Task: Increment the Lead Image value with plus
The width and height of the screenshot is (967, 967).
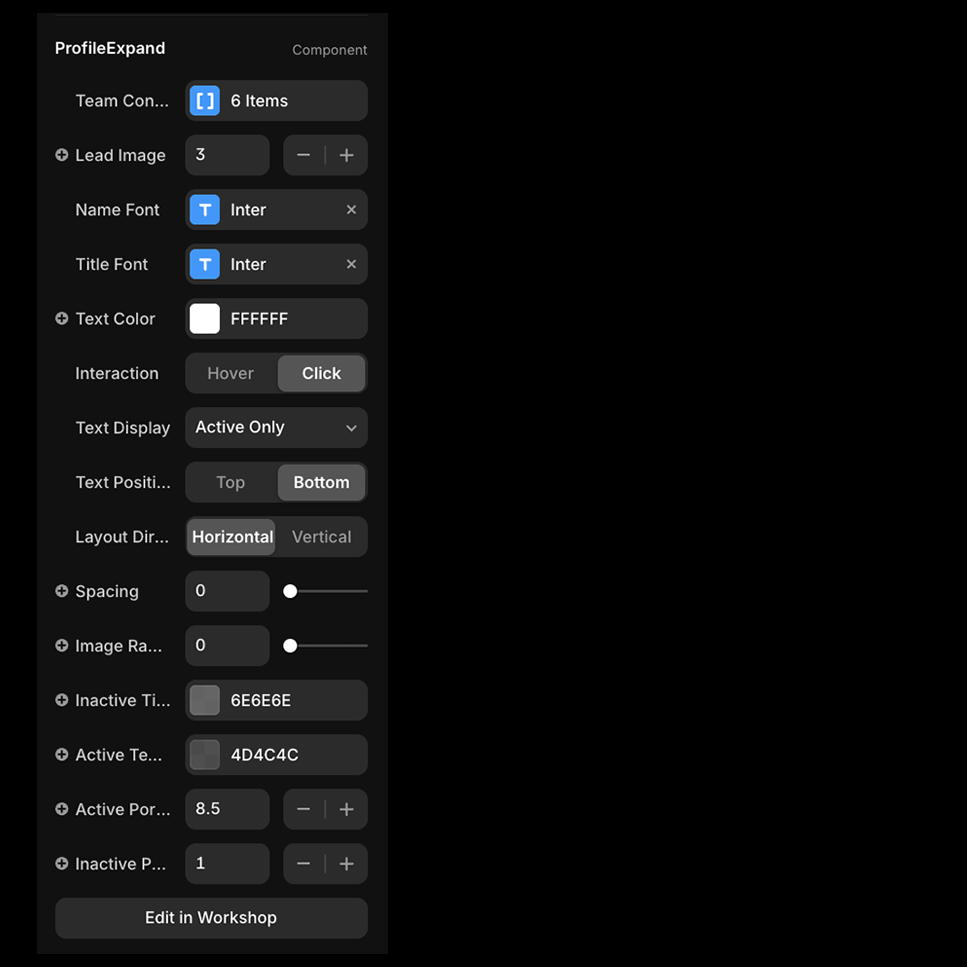Action: point(347,155)
